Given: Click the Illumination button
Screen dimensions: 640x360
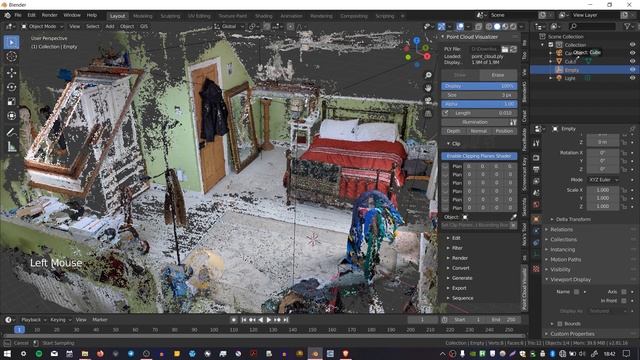Looking at the screenshot, I should [475, 122].
